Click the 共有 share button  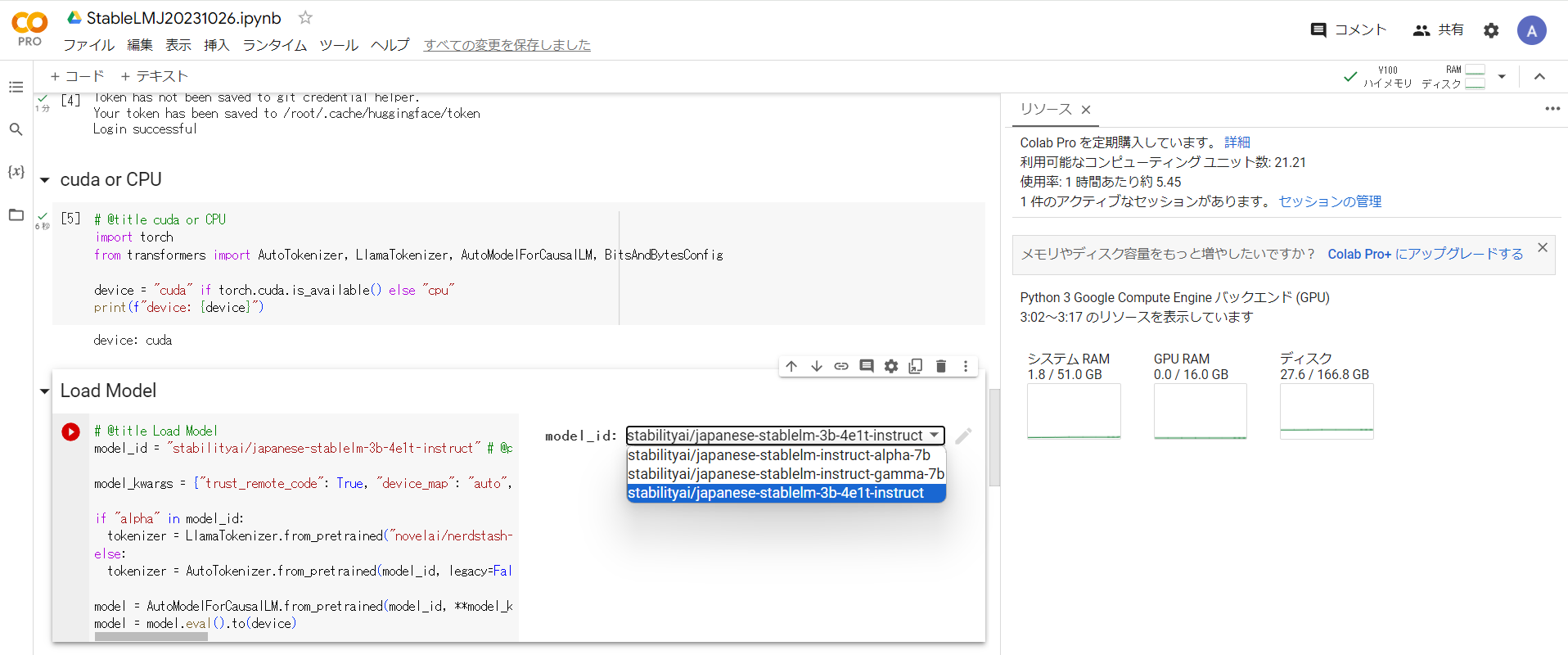pyautogui.click(x=1439, y=30)
